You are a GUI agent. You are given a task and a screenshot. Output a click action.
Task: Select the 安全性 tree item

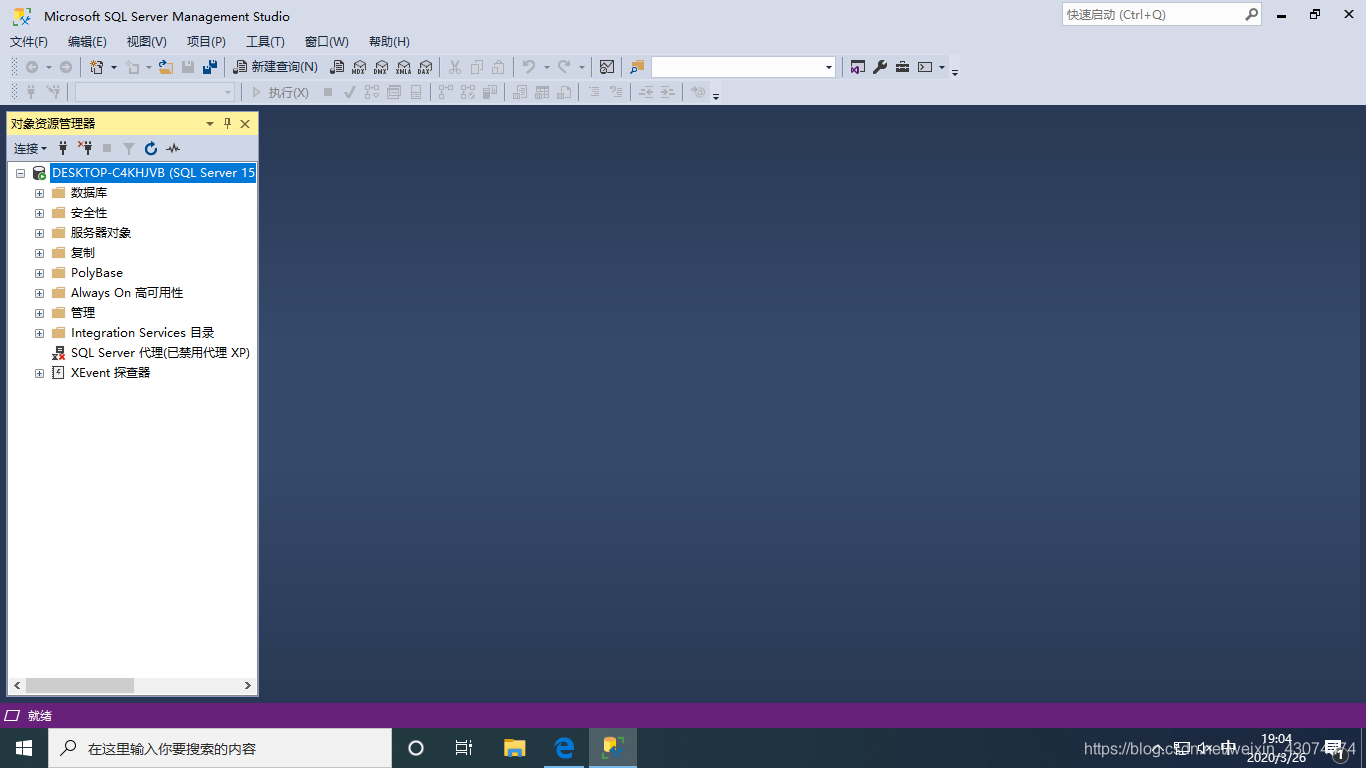(89, 213)
